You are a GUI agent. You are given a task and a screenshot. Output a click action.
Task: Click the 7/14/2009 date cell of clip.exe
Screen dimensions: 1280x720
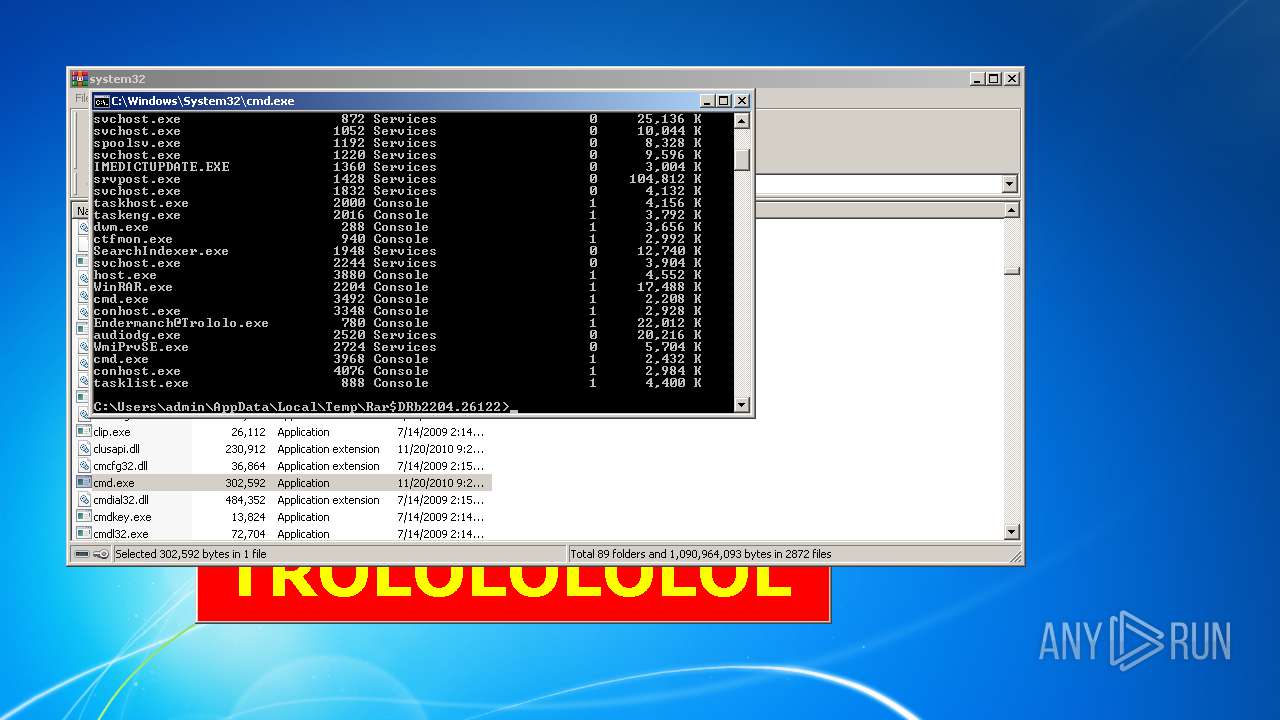(x=440, y=432)
